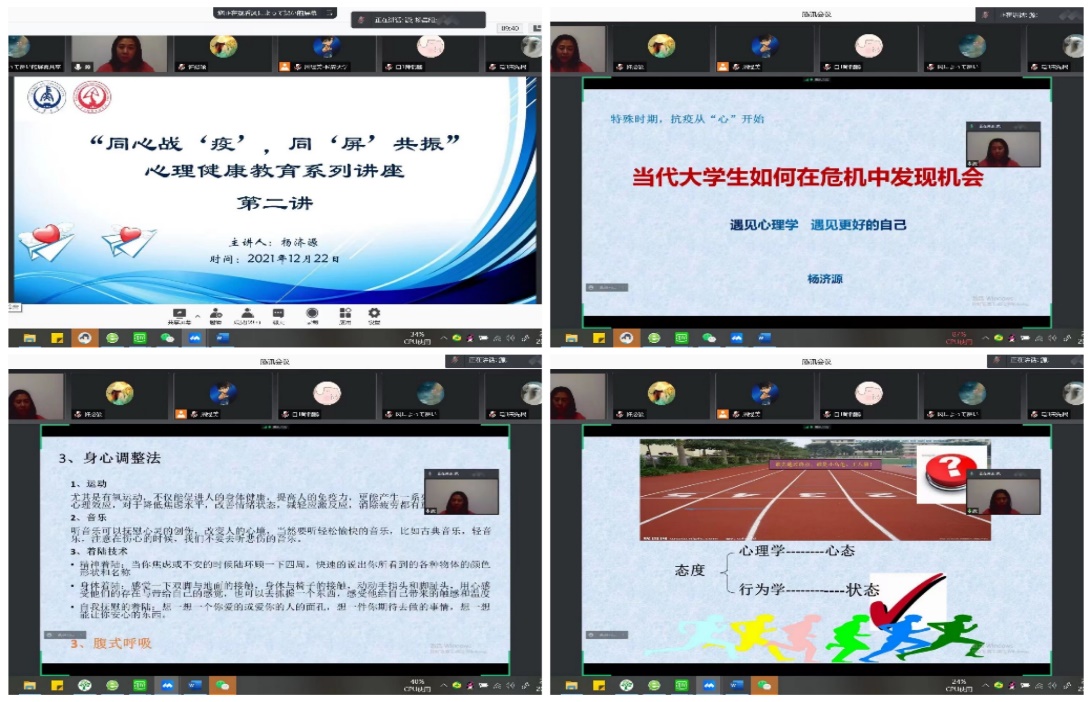Image resolution: width=1092 pixels, height=702 pixels.
Task: Open WeChat in the taskbar below the running-track slide
Action: tap(764, 686)
